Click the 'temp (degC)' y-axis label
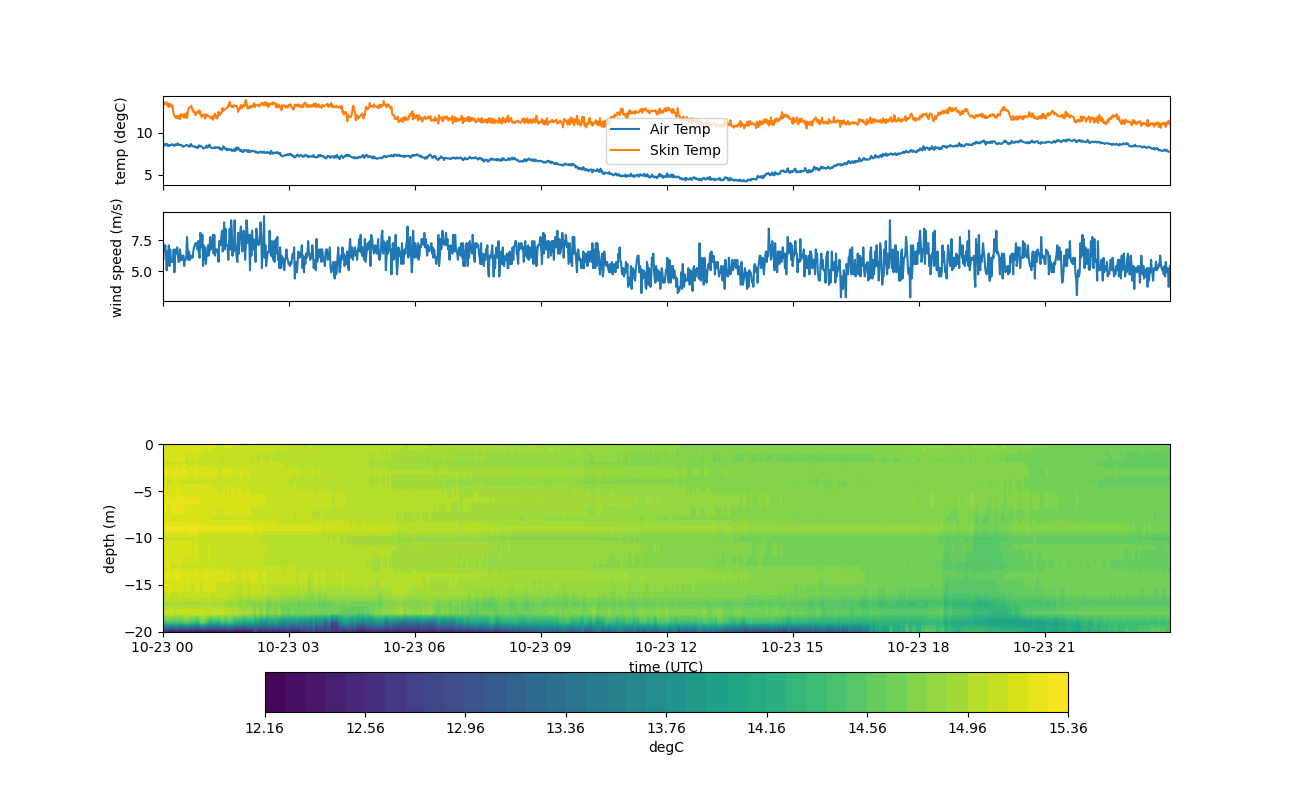Image resolution: width=1300 pixels, height=800 pixels. pos(121,141)
